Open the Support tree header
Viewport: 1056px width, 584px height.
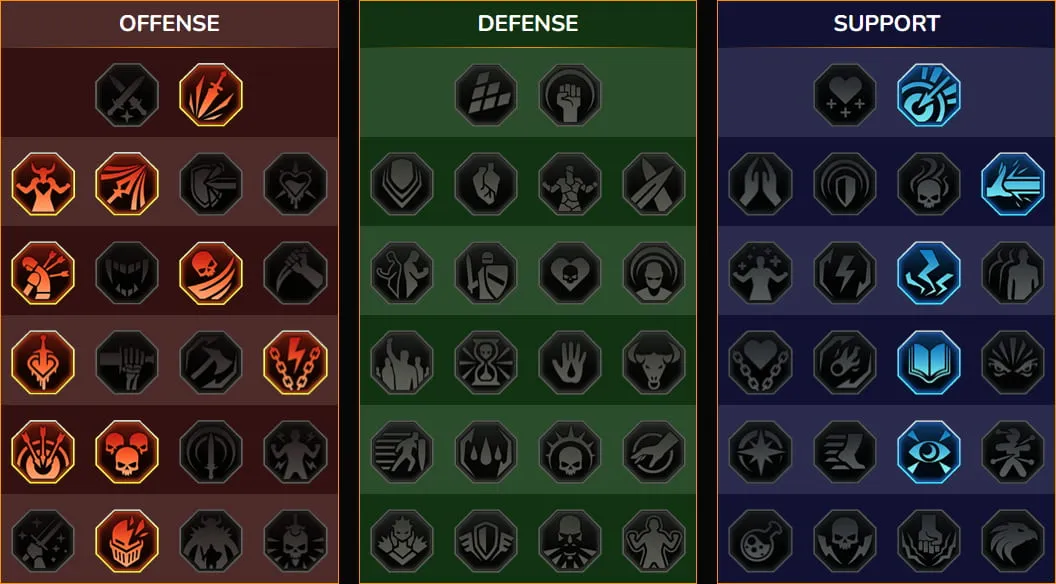click(x=886, y=24)
